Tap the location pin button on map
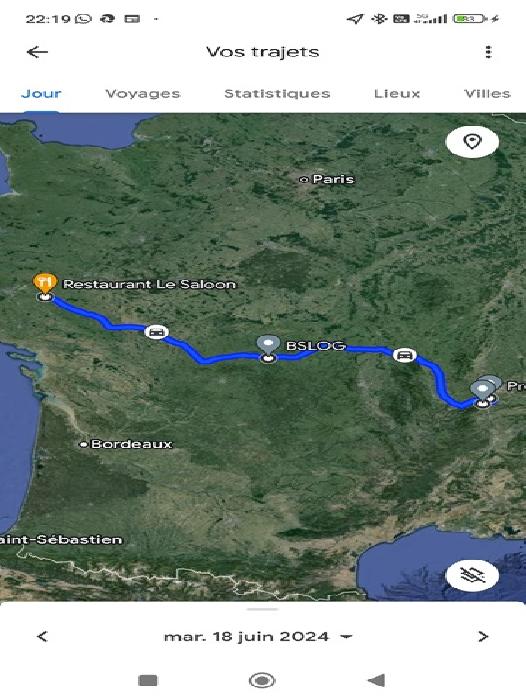The width and height of the screenshot is (526, 700). (472, 142)
